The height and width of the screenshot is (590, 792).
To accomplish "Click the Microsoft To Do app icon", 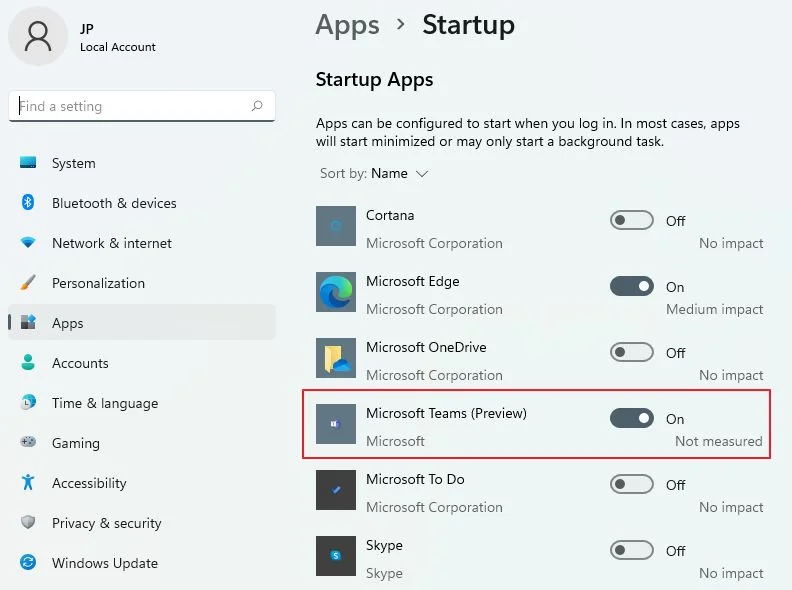I will tap(336, 490).
